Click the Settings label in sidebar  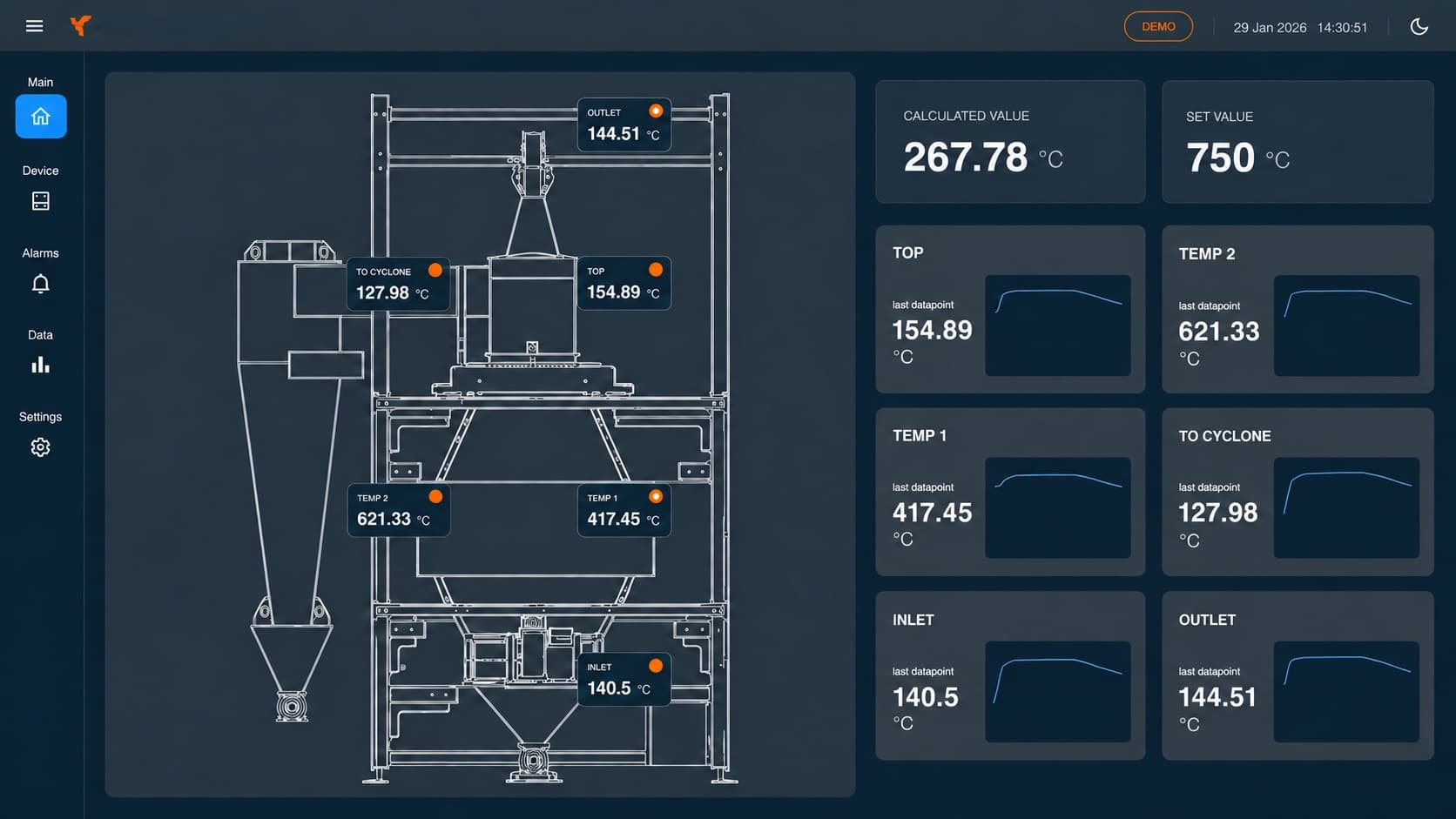click(x=41, y=417)
